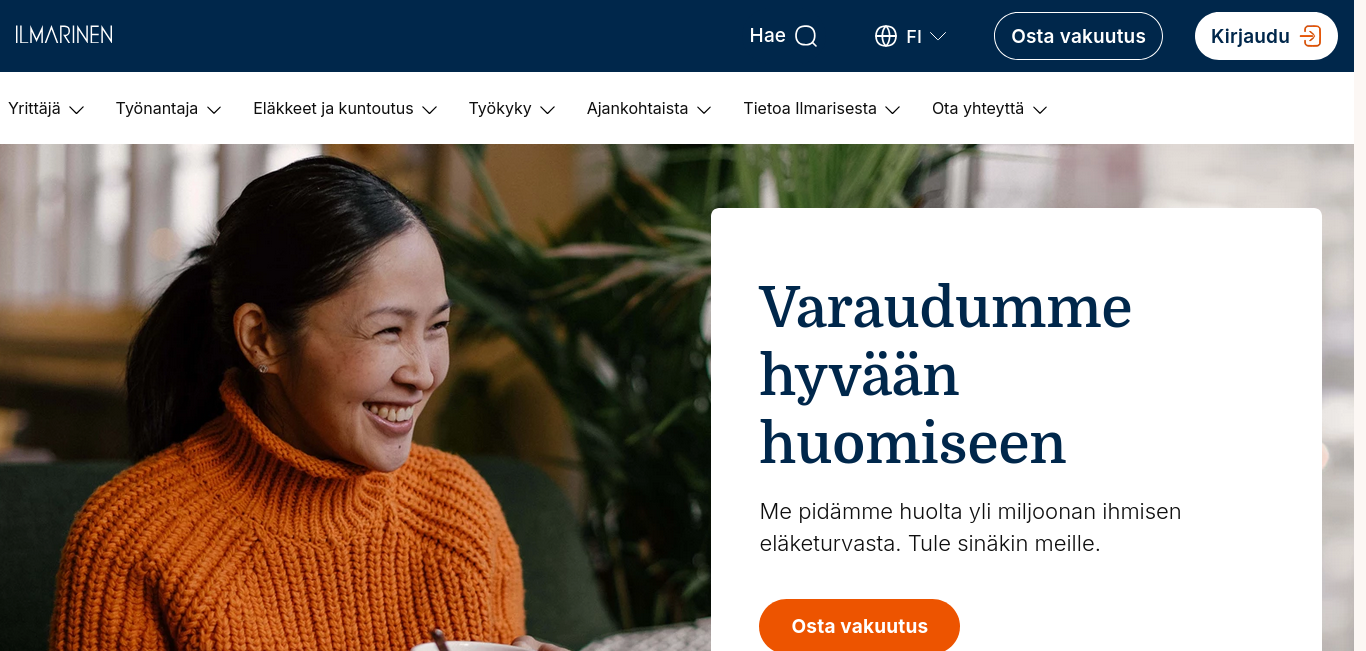Click the login arrow icon on Kirjaudu
Image resolution: width=1366 pixels, height=651 pixels.
click(x=1310, y=36)
